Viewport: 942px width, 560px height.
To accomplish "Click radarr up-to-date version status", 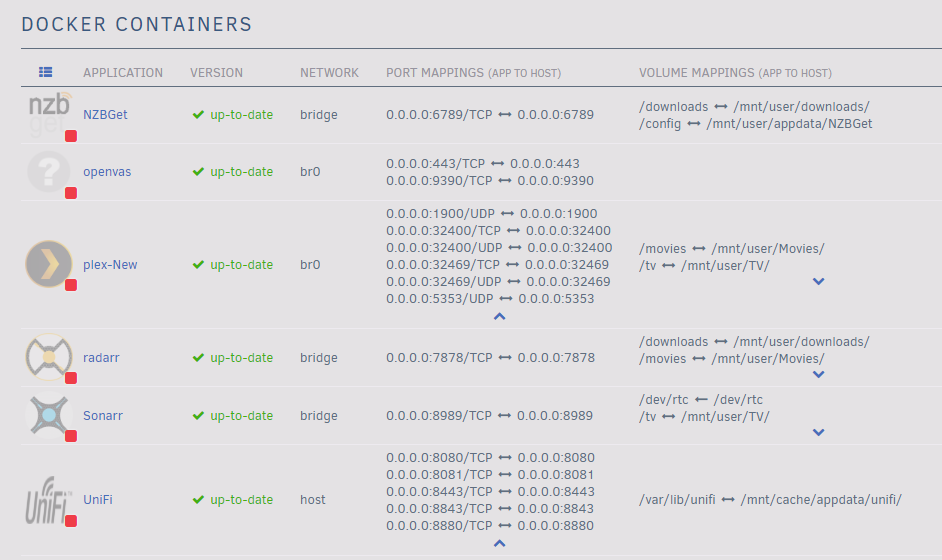I will 232,358.
